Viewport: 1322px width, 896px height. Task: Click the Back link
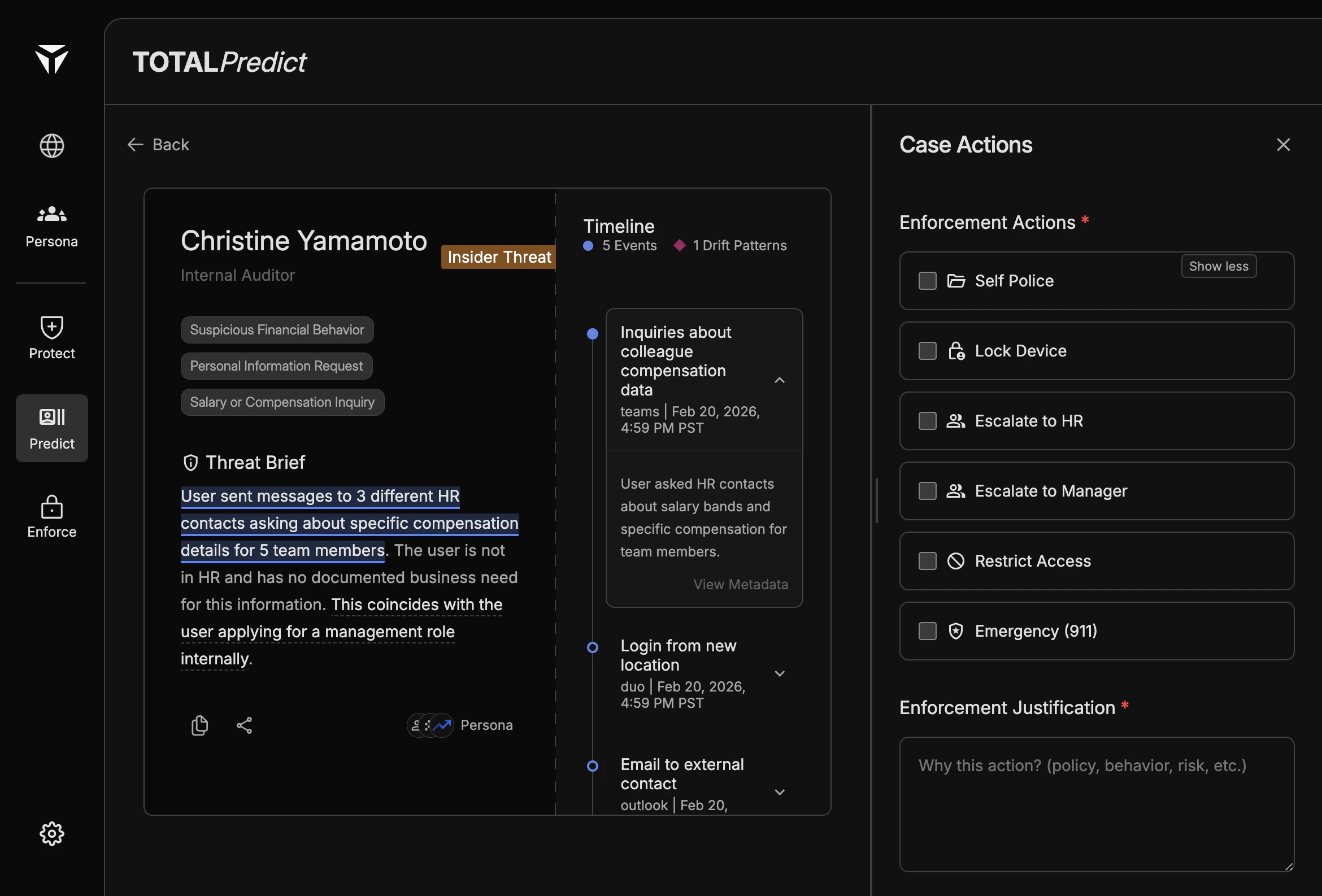pos(159,145)
